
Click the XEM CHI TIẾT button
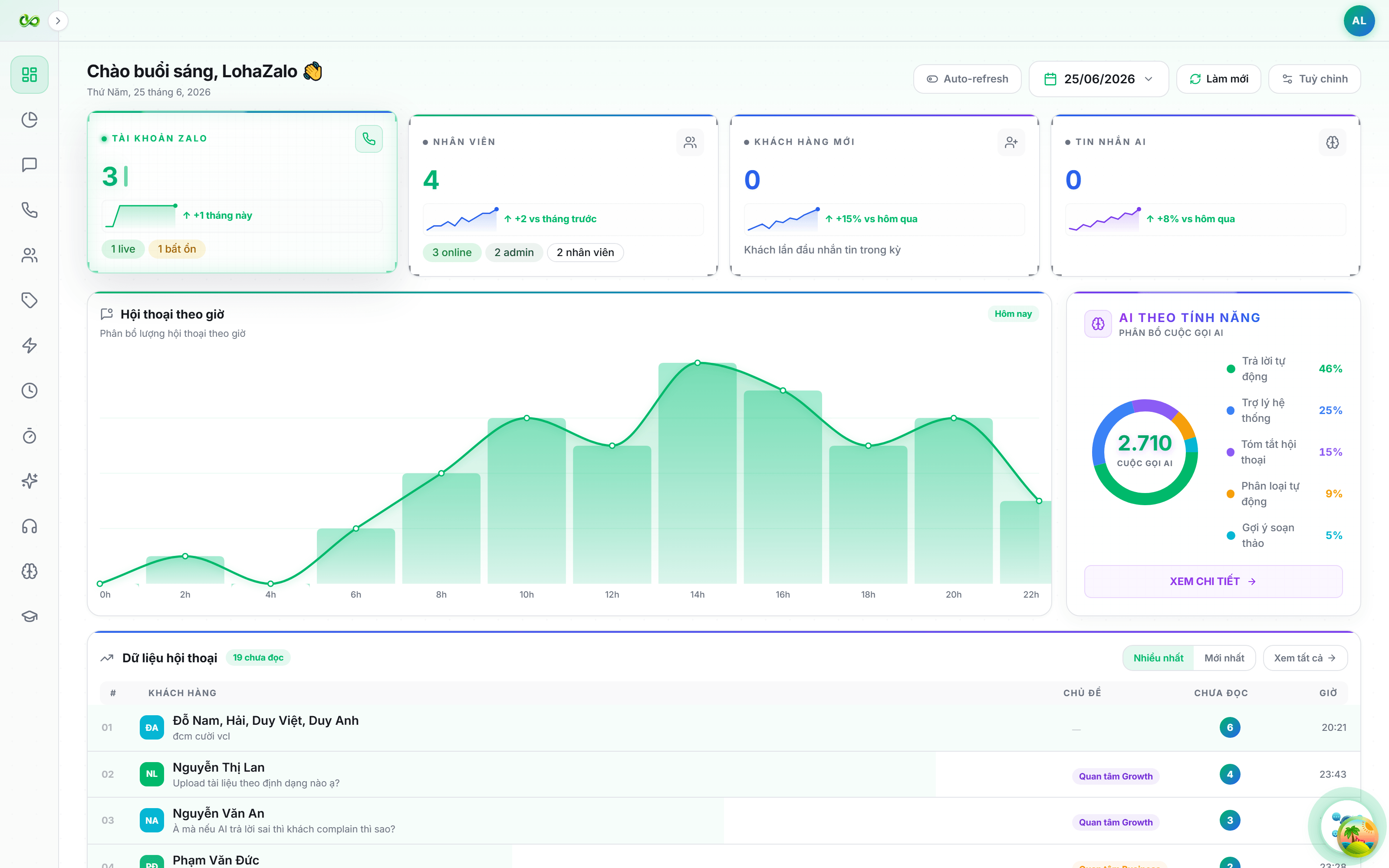(x=1213, y=582)
